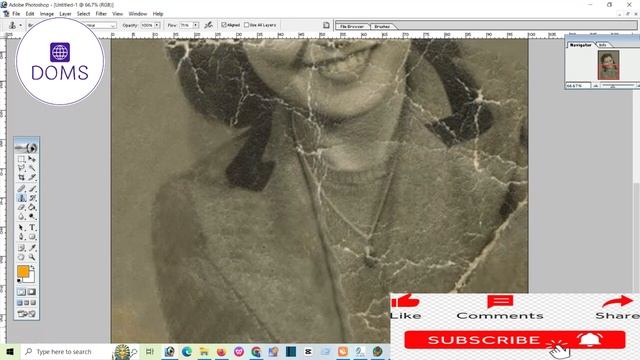Screen dimensions: 640x360
Task: Click the Opacity value field
Action: click(x=147, y=25)
